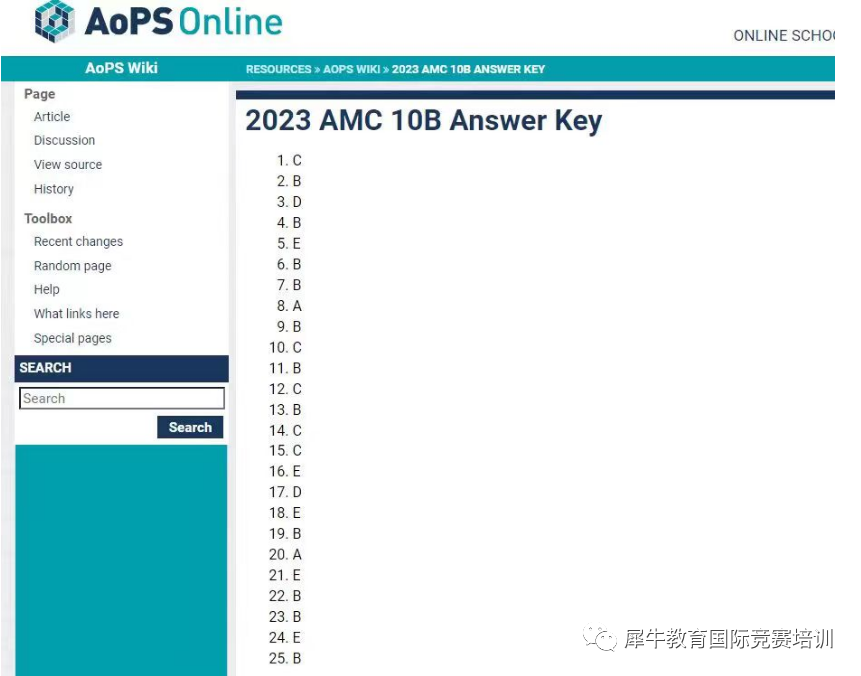The image size is (861, 676).
Task: Focus the wiki Search input field
Action: coord(122,398)
